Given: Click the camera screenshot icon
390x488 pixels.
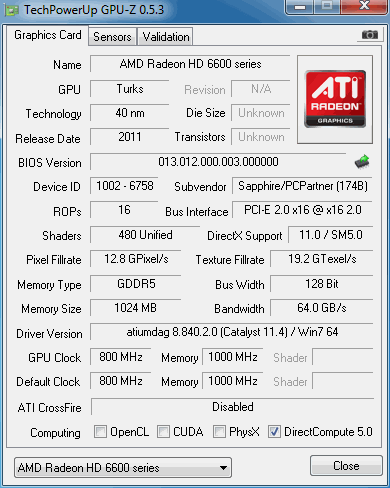Looking at the screenshot, I should 370,34.
